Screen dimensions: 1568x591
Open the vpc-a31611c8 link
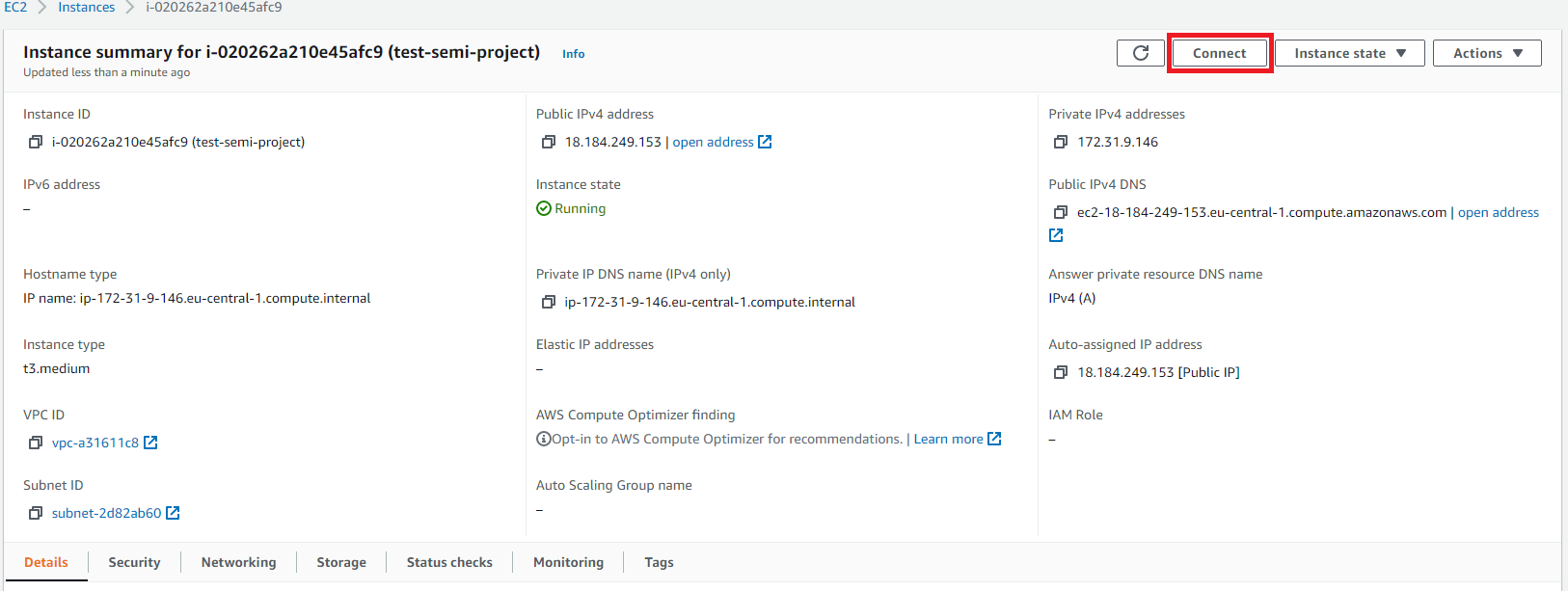[95, 443]
